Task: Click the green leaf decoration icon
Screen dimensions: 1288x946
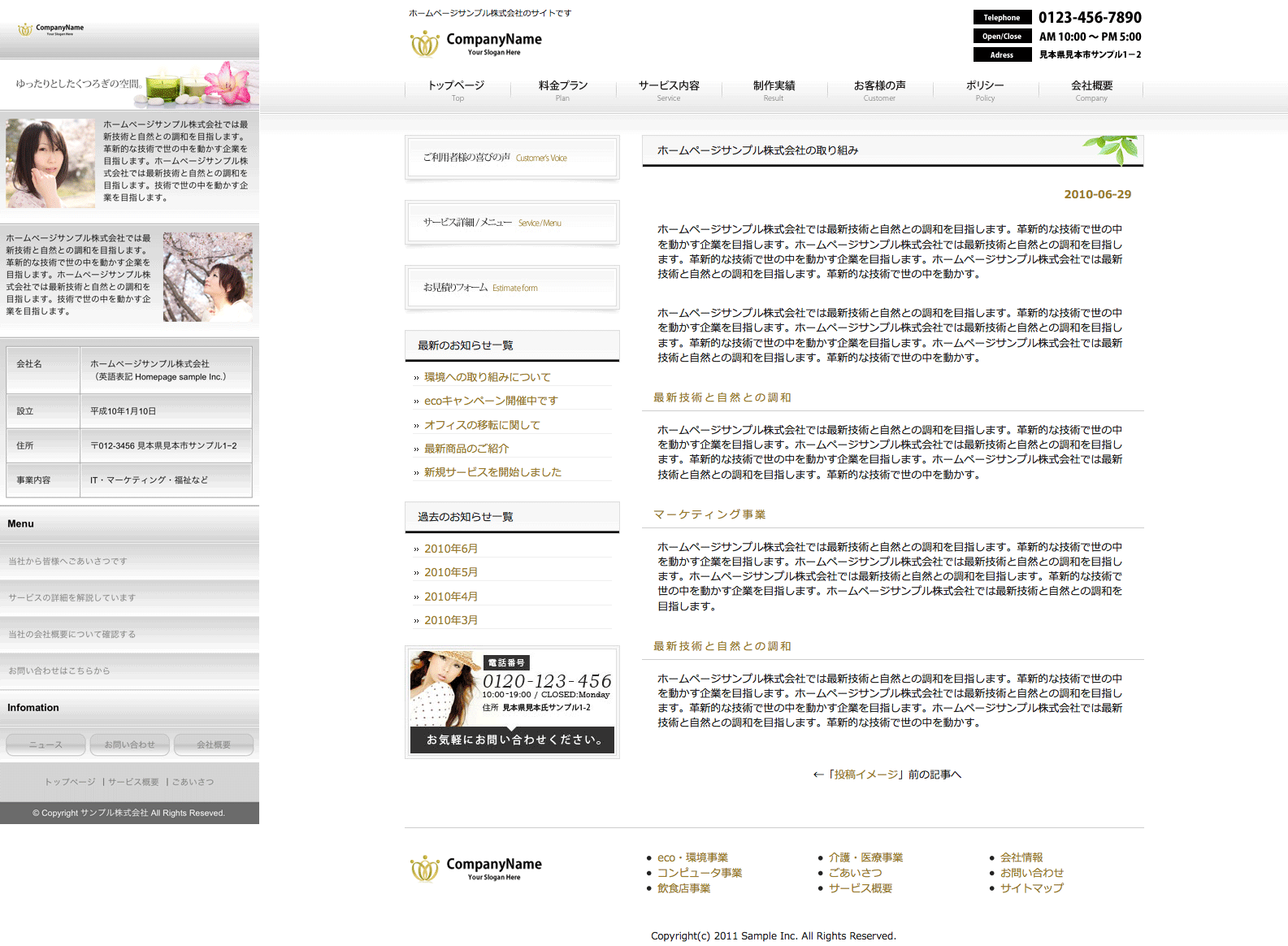Action: click(x=1113, y=148)
